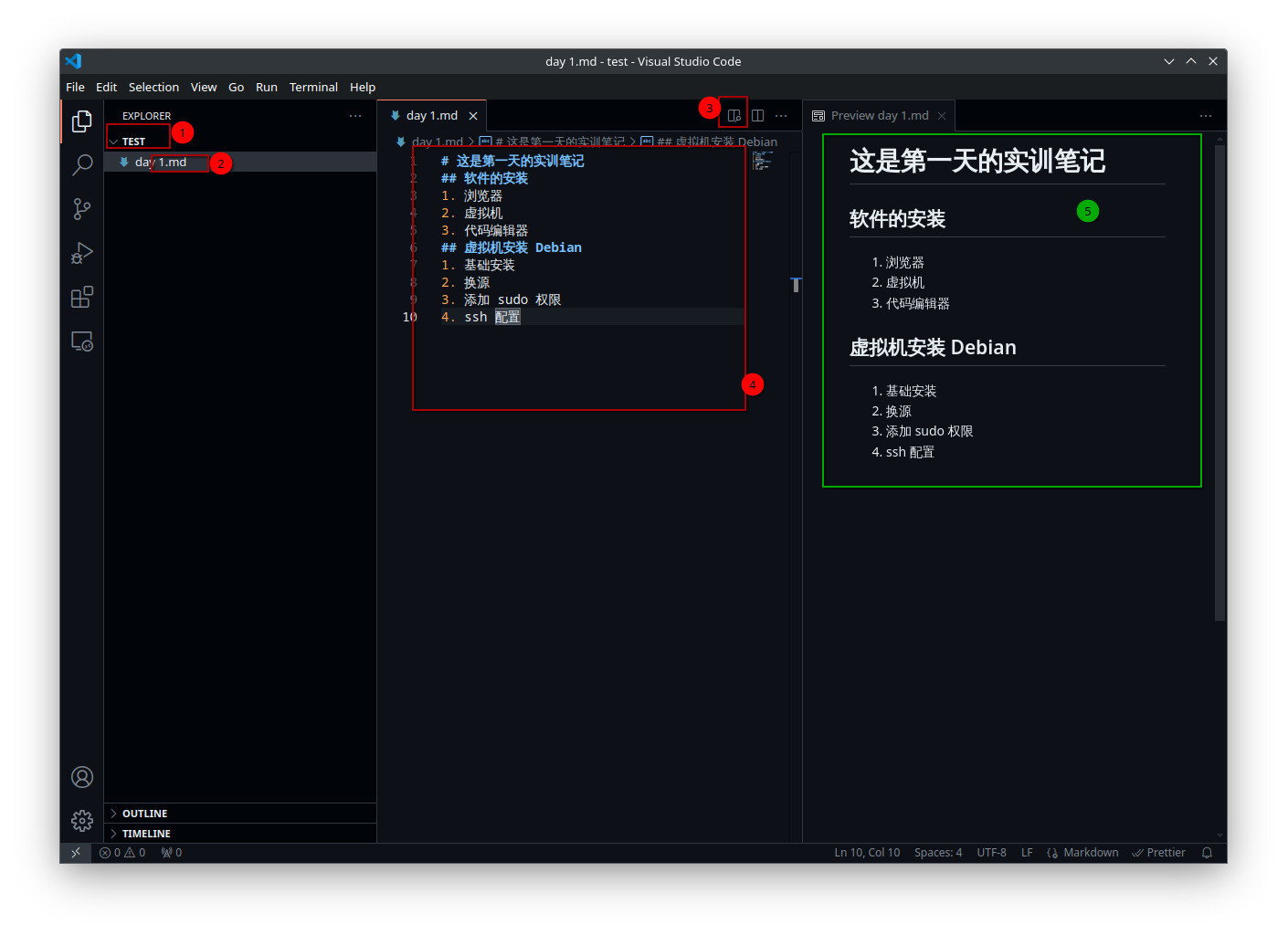1288x935 pixels.
Task: Open the View menu
Action: pos(204,87)
